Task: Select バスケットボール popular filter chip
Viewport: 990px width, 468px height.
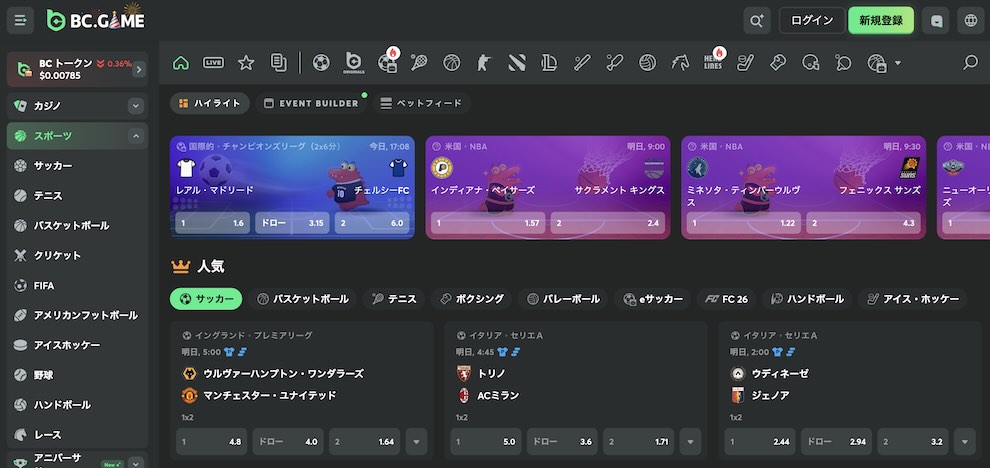Action: (302, 299)
